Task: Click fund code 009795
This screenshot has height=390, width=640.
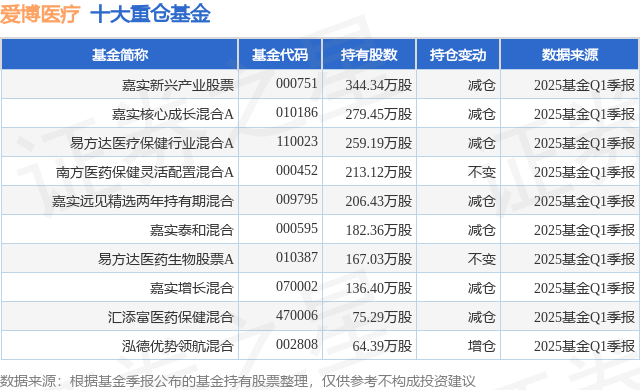Action: tap(297, 199)
